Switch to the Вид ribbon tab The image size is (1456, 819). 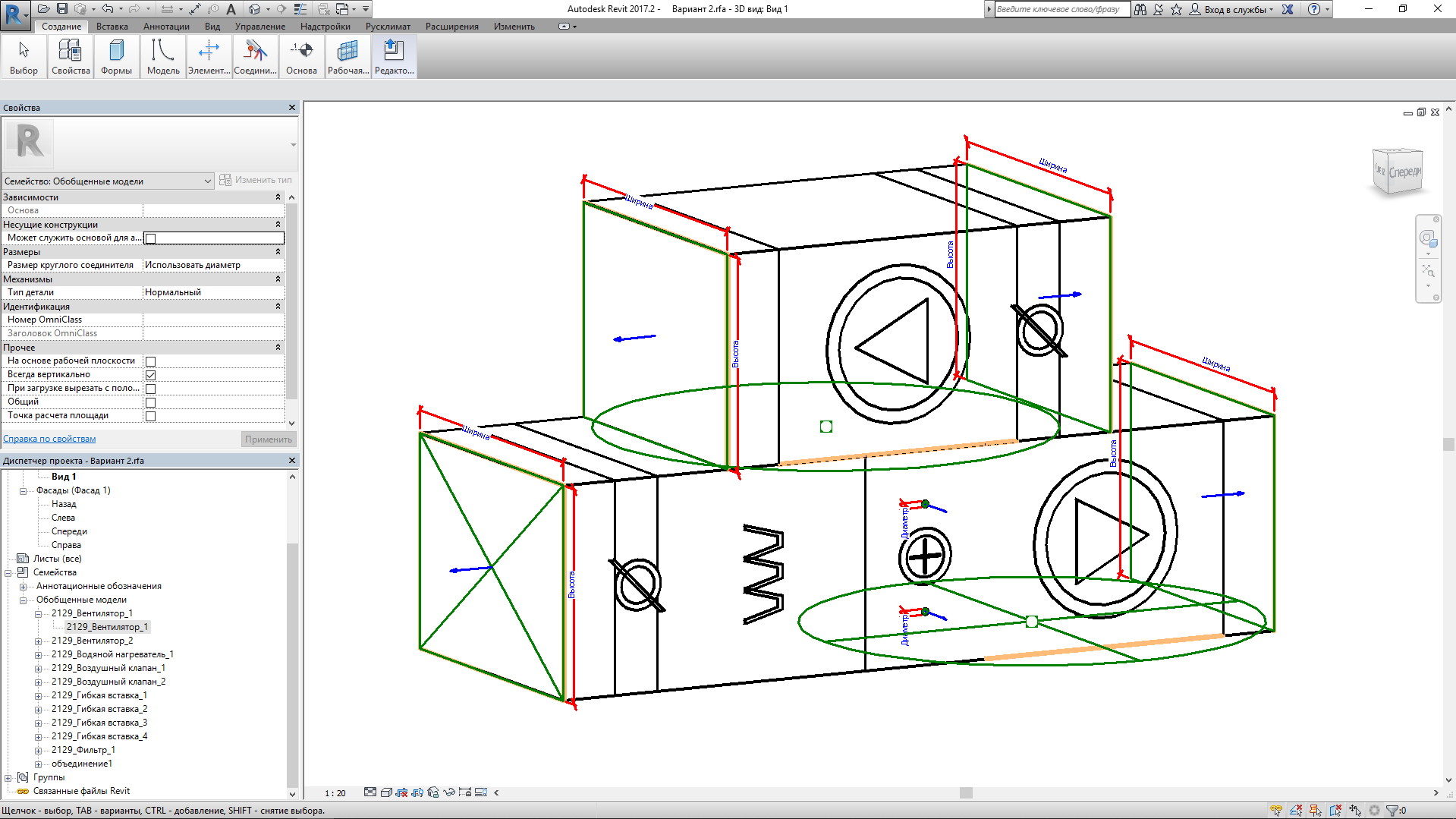(x=212, y=27)
